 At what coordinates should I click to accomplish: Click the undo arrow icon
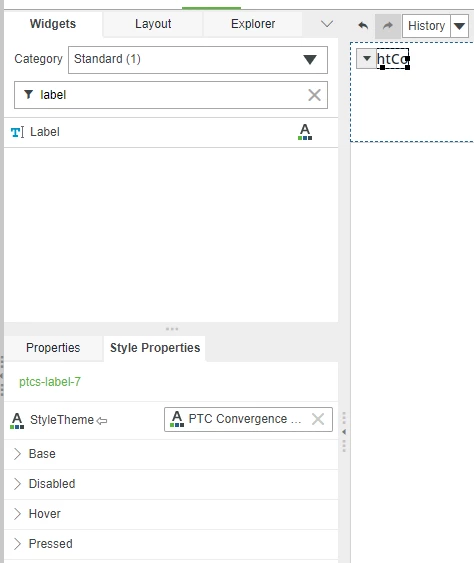coord(363,25)
